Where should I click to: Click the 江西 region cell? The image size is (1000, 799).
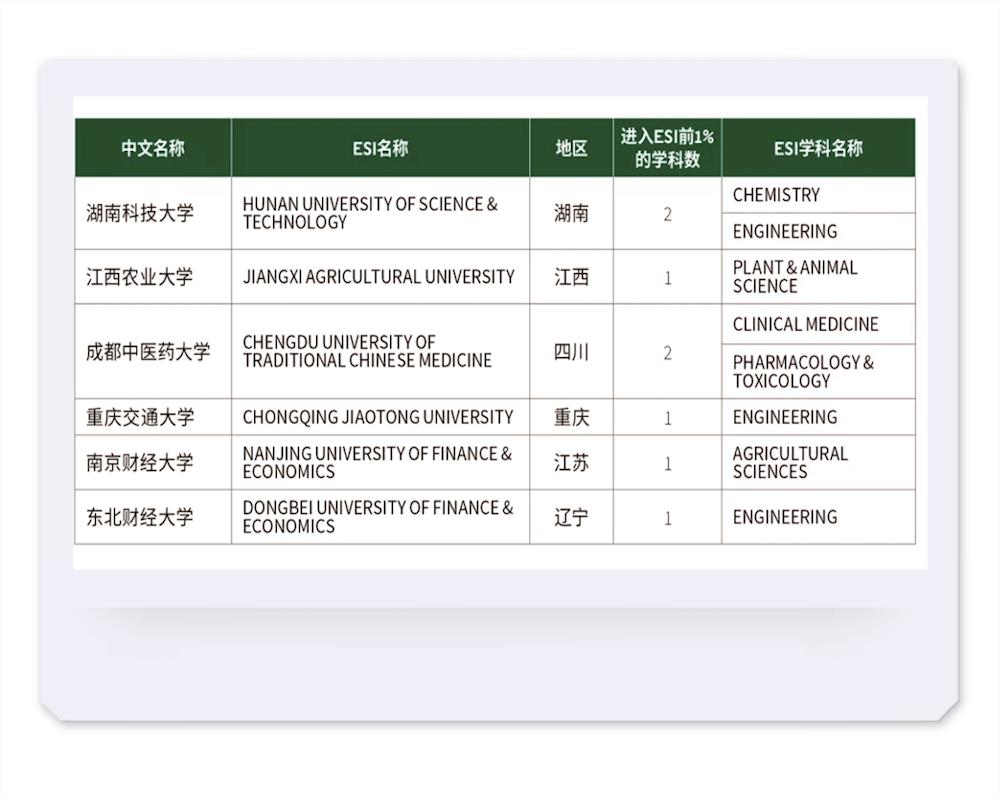point(571,277)
